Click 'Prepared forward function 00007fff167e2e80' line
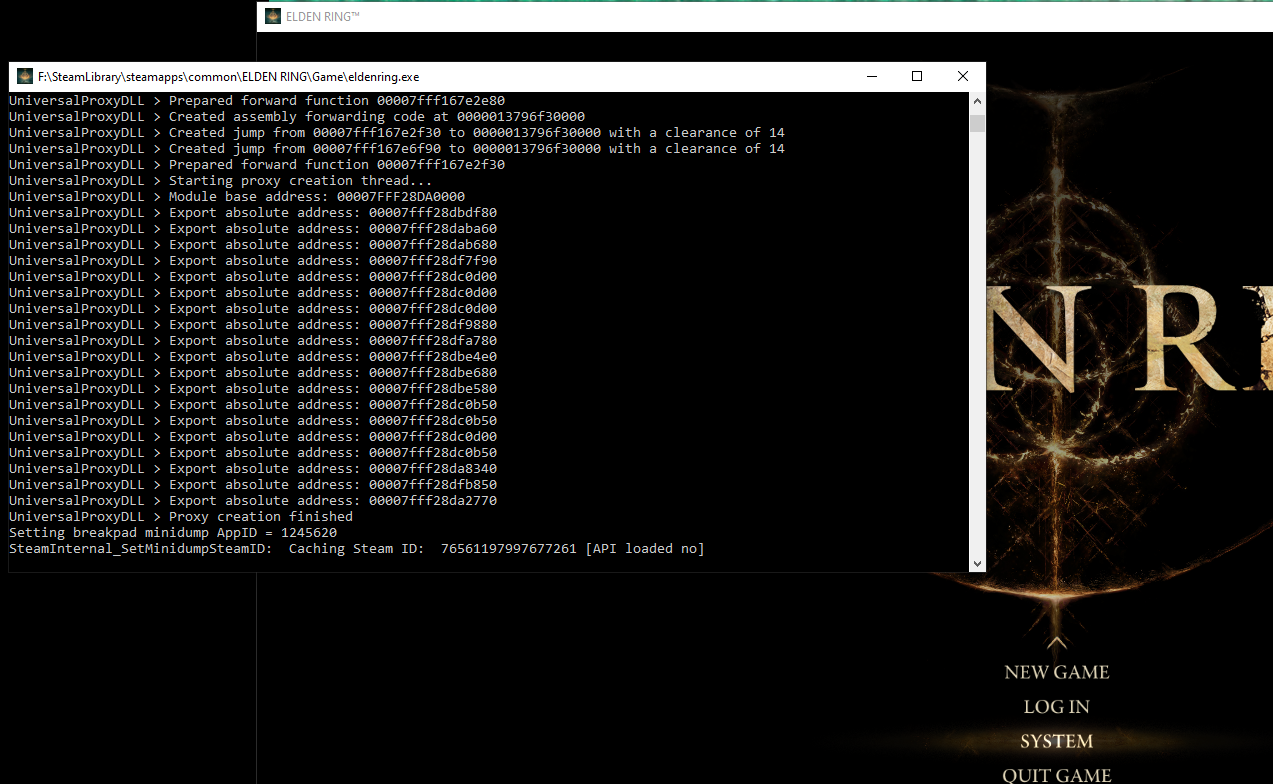1273x784 pixels. pyautogui.click(x=257, y=101)
